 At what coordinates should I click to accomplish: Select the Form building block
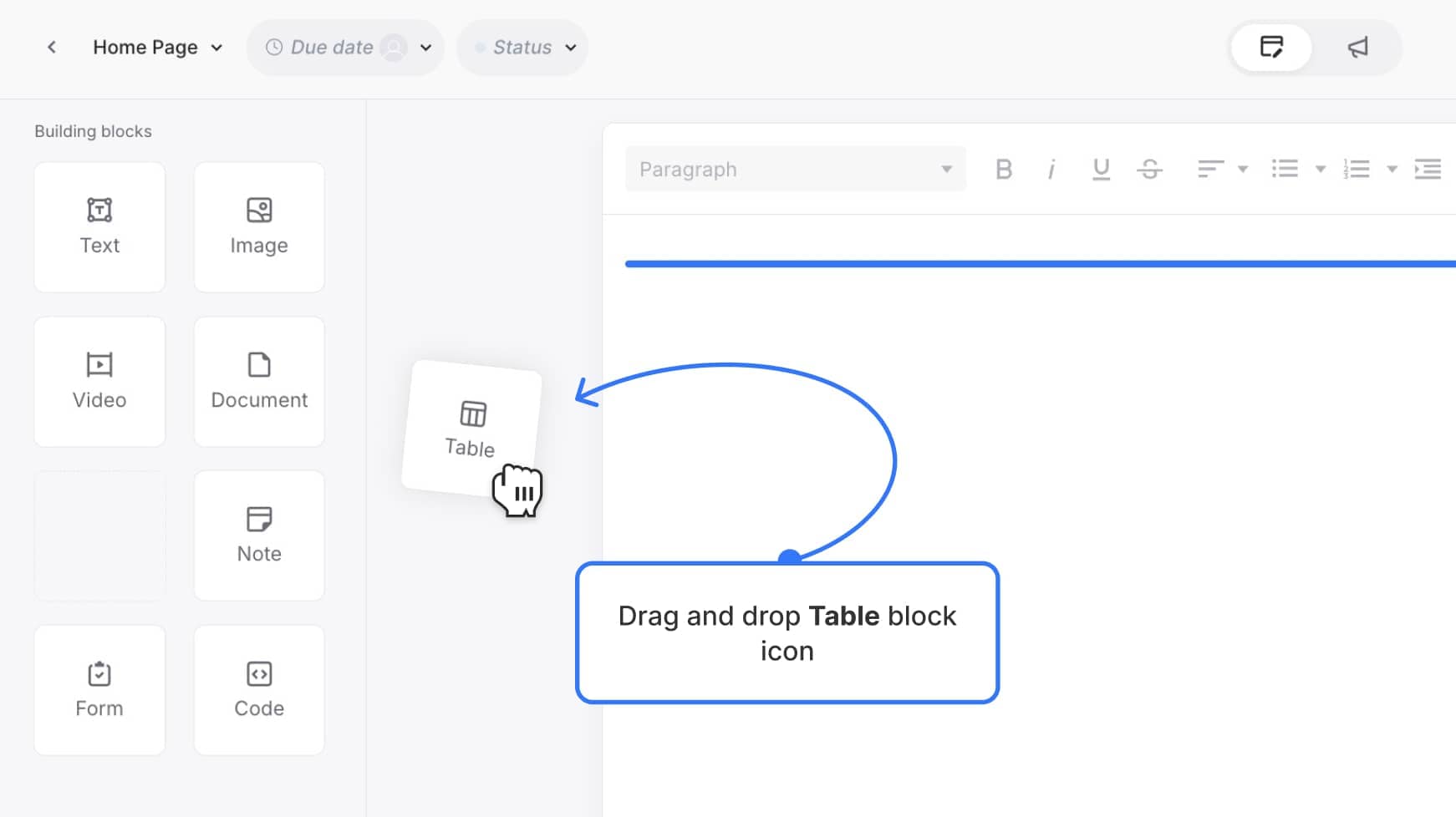click(99, 690)
